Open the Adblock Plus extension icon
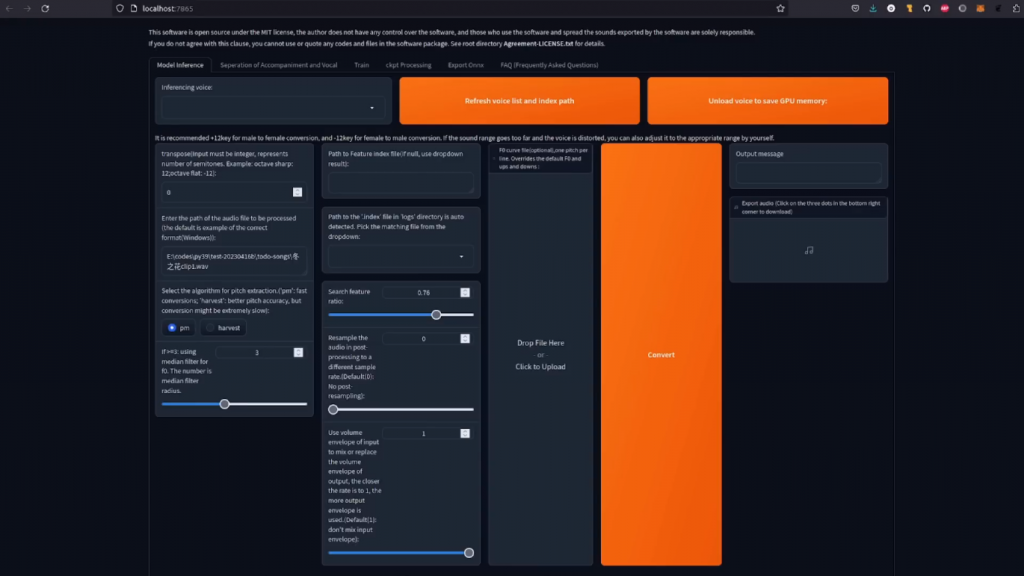This screenshot has width=1024, height=576. [x=944, y=8]
